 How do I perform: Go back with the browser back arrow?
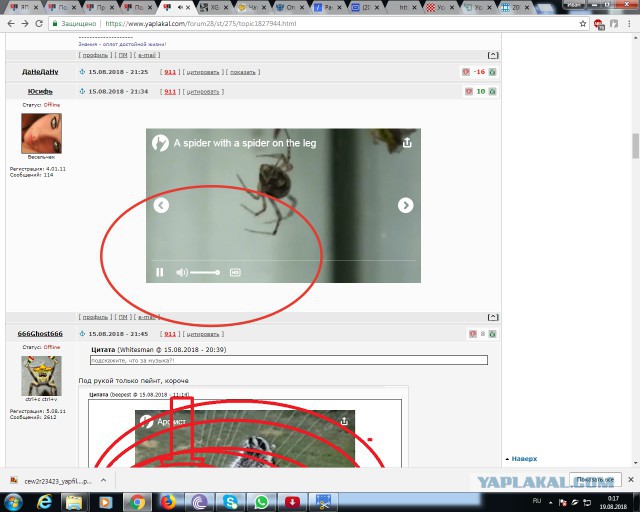(11, 24)
